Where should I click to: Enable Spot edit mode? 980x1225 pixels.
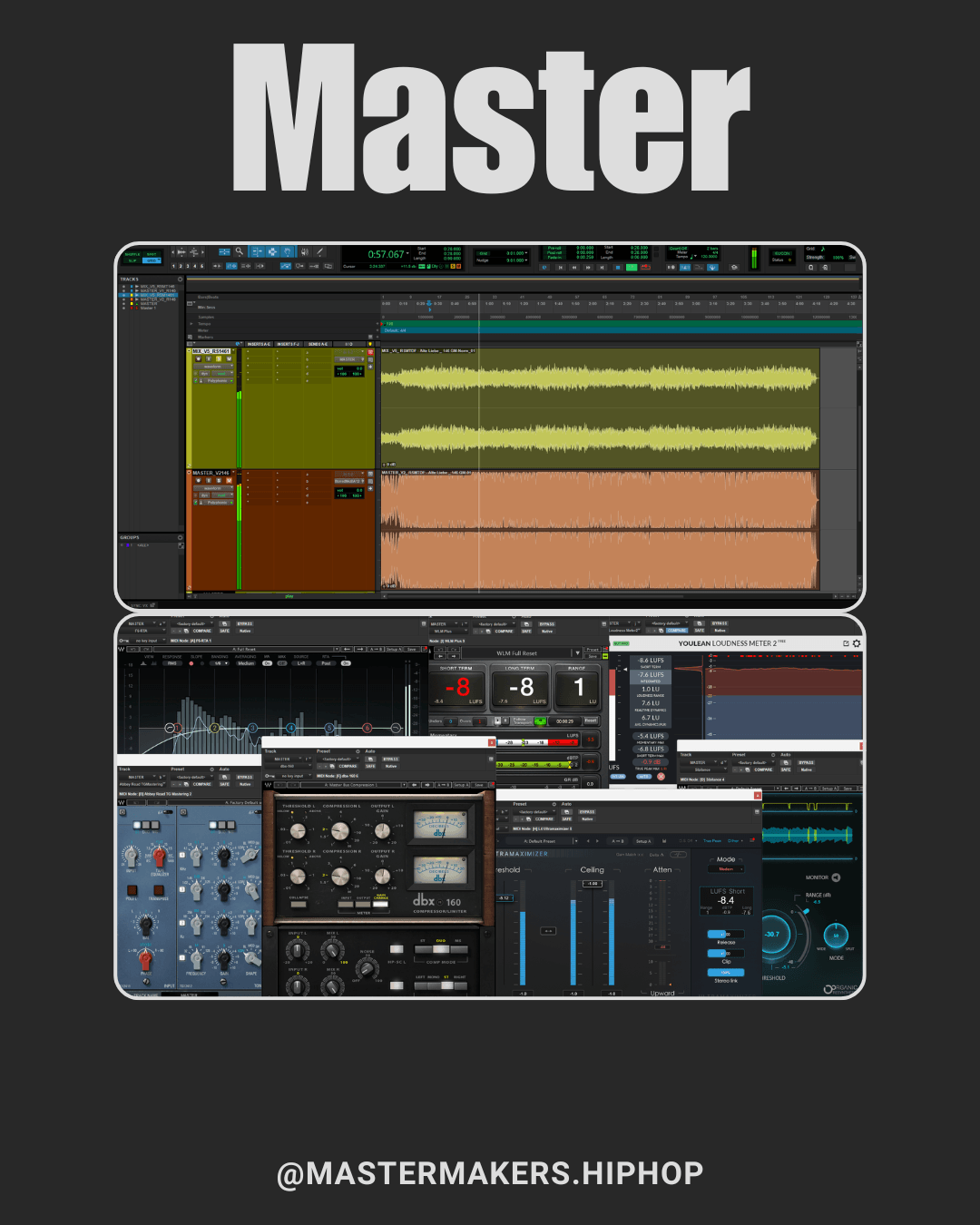point(152,254)
